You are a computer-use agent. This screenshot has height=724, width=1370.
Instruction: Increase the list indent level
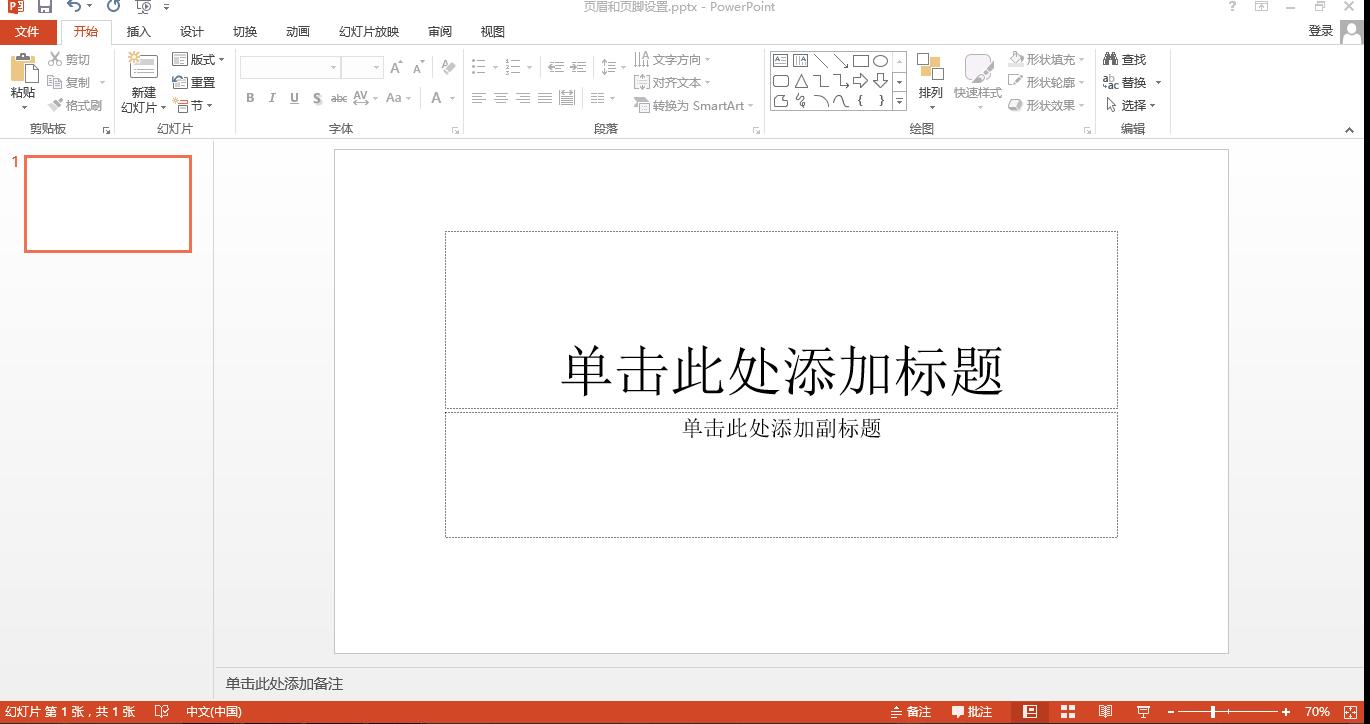pos(578,68)
